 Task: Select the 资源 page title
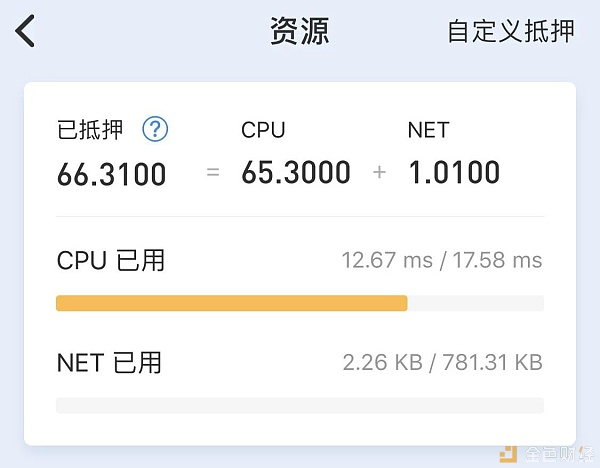pos(300,31)
